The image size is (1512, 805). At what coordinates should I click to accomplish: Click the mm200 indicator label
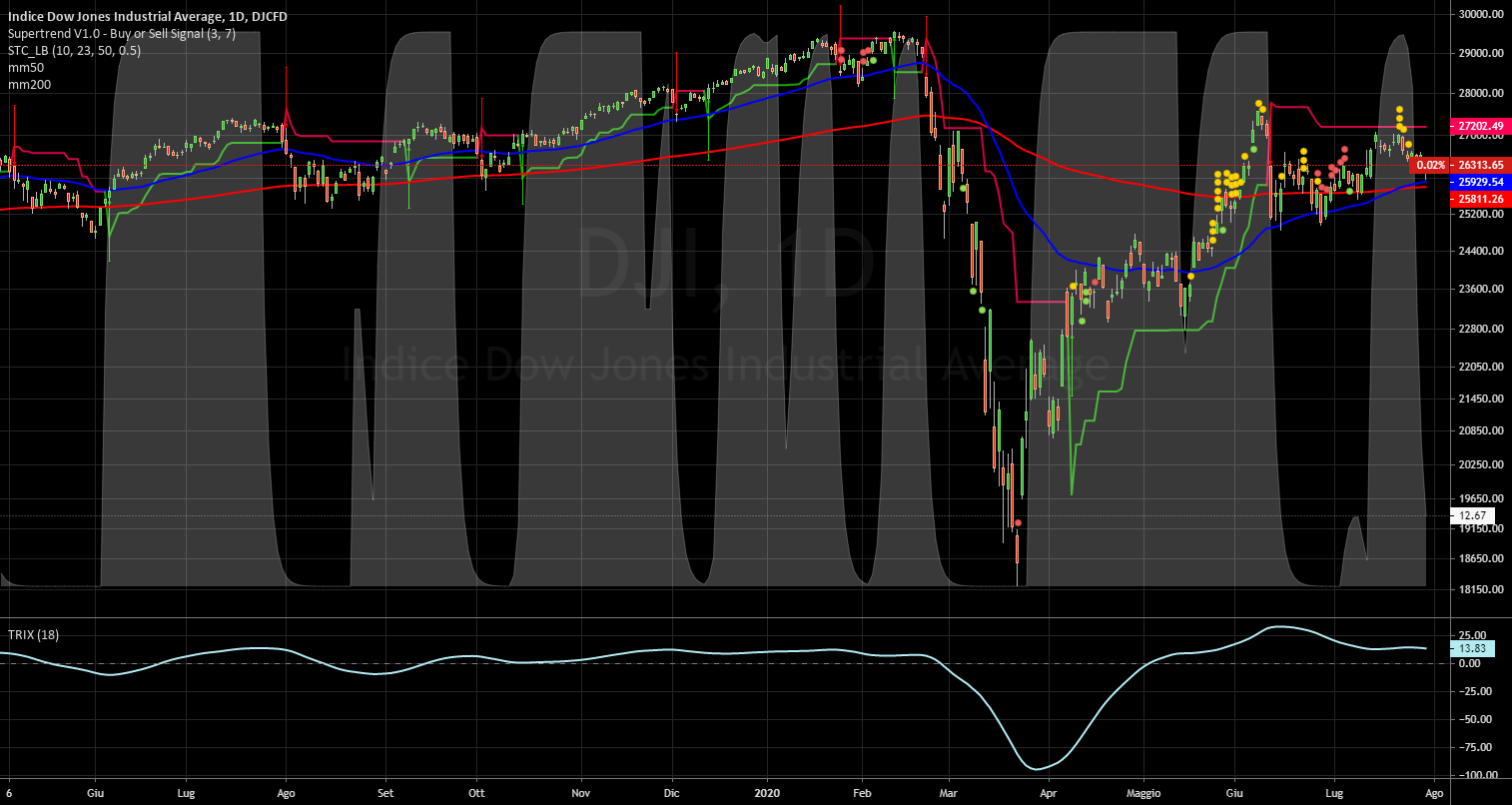28,85
